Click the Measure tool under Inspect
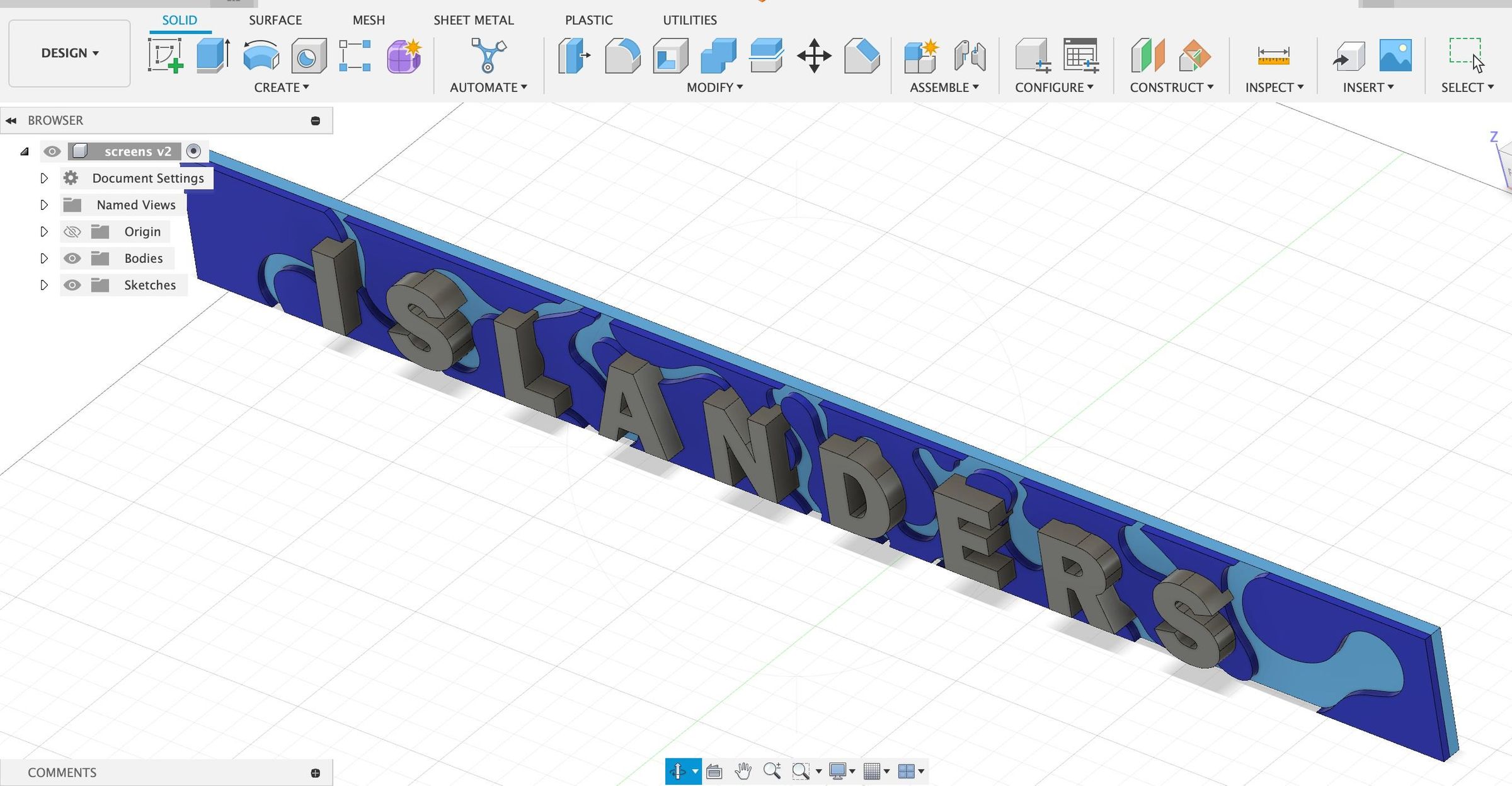Viewport: 1512px width, 786px height. tap(1274, 57)
